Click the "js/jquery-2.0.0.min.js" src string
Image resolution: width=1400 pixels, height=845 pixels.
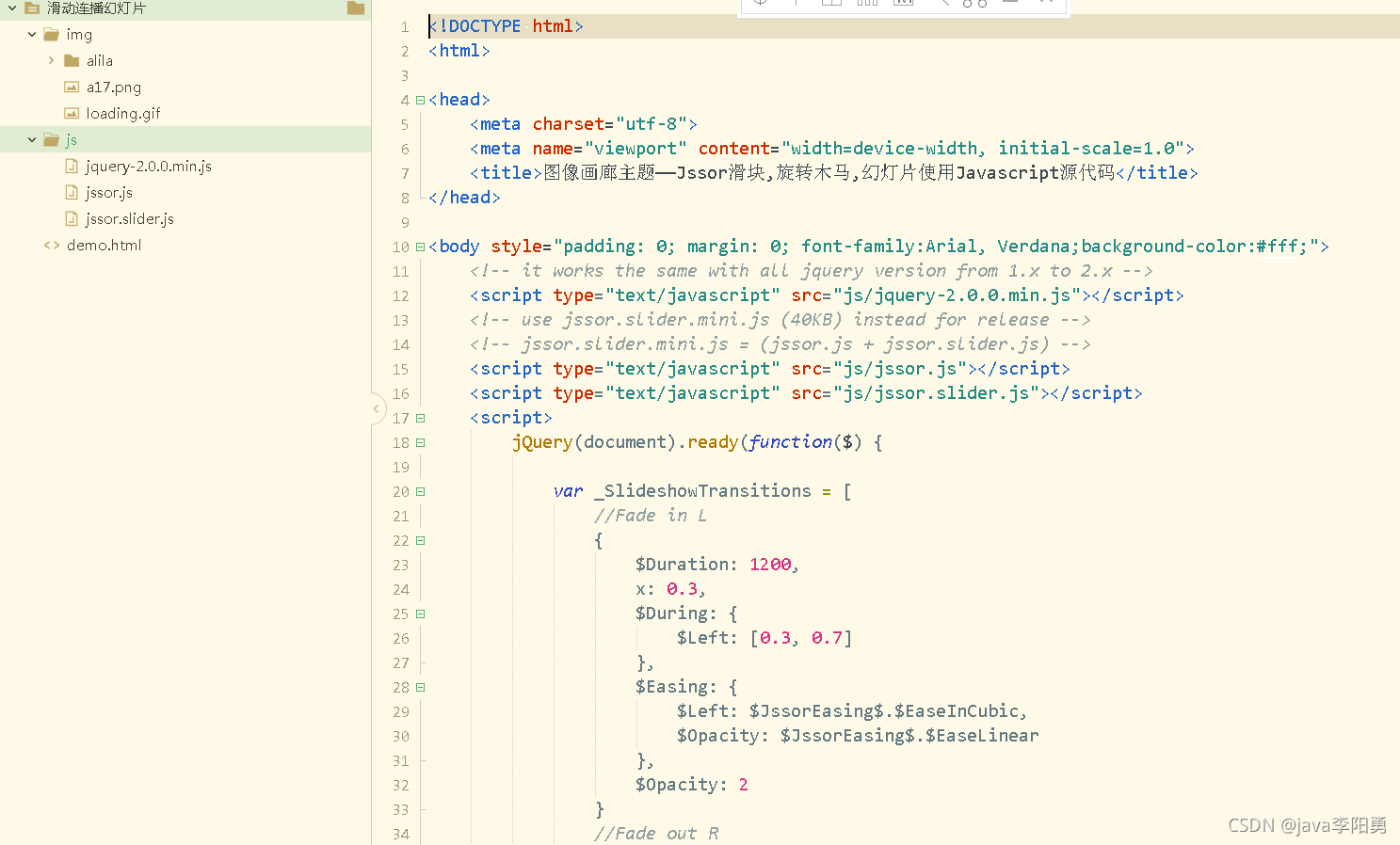[957, 295]
